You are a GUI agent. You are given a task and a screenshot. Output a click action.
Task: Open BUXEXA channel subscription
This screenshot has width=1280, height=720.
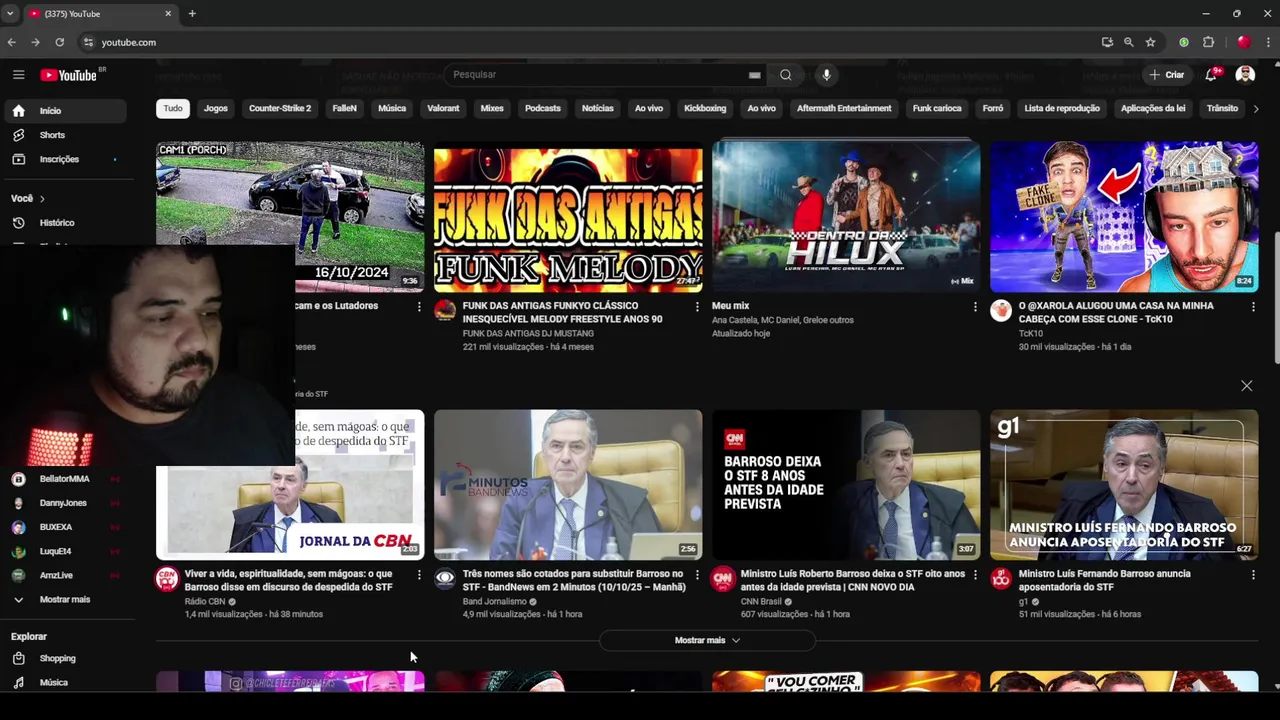(x=65, y=527)
